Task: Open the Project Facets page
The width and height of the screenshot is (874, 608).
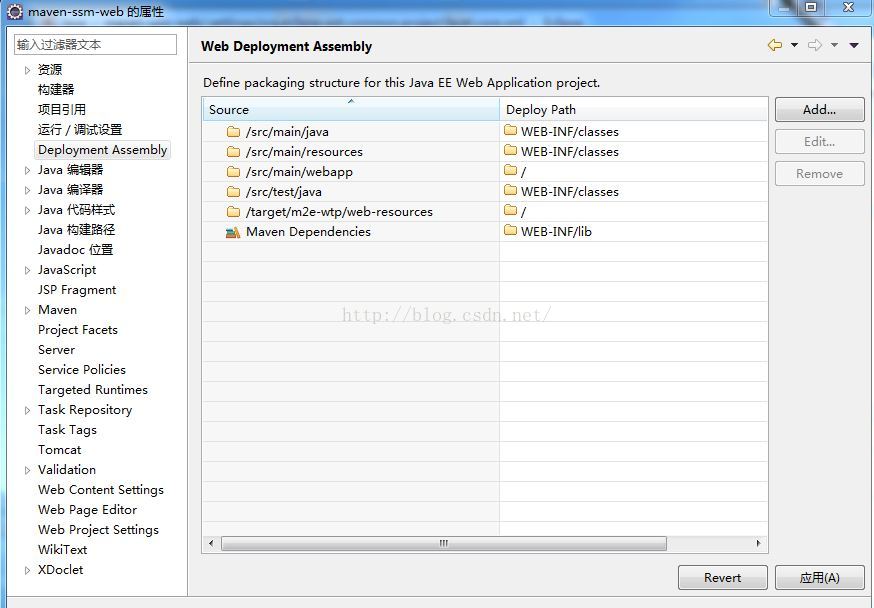Action: 78,330
